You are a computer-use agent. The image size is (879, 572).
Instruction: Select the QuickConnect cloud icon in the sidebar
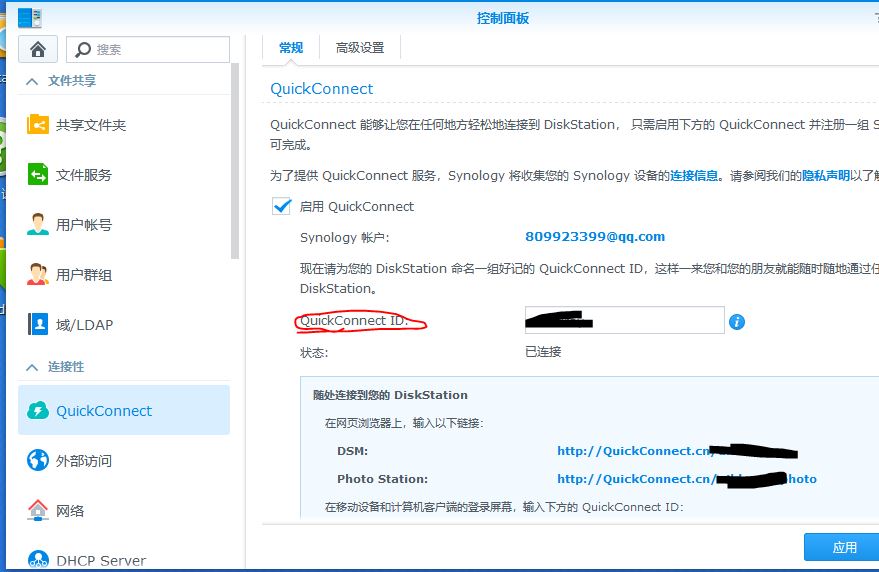tap(38, 410)
